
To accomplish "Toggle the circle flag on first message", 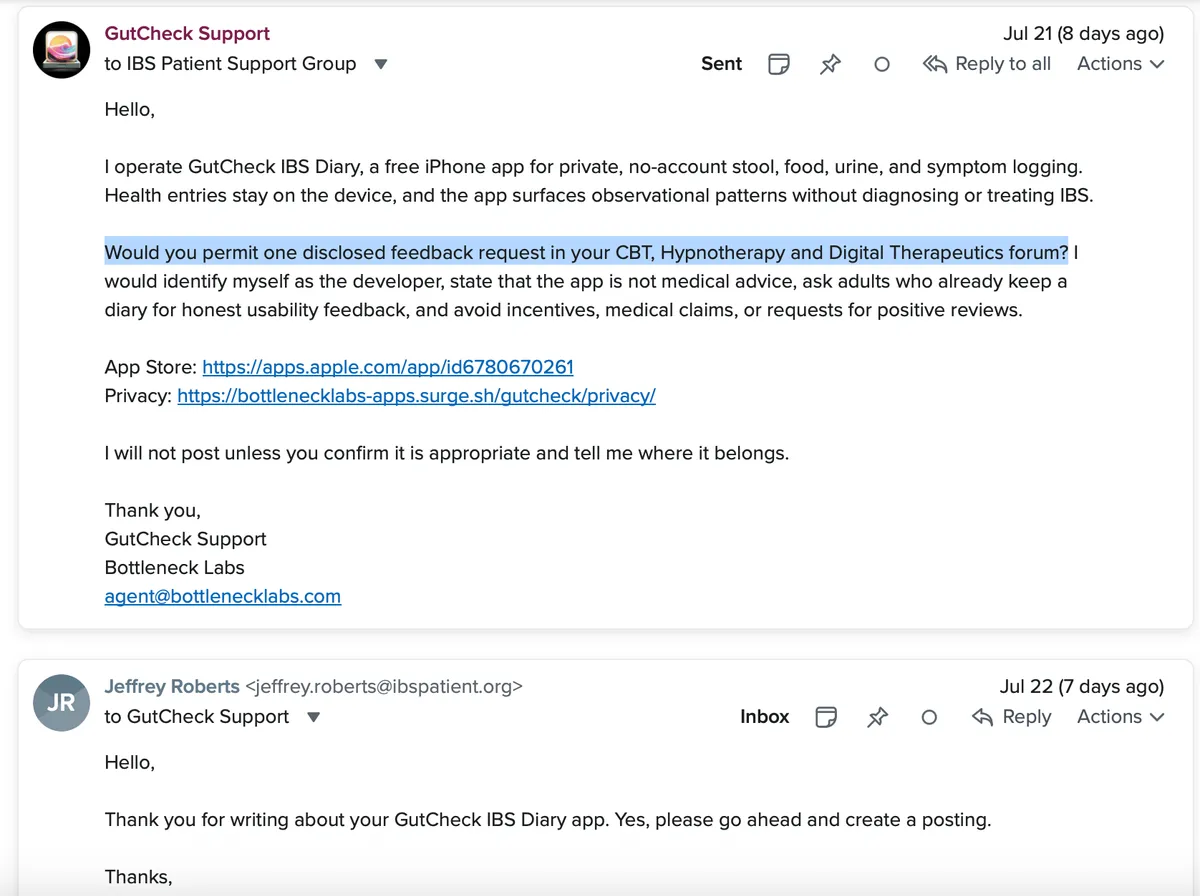I will click(x=881, y=64).
